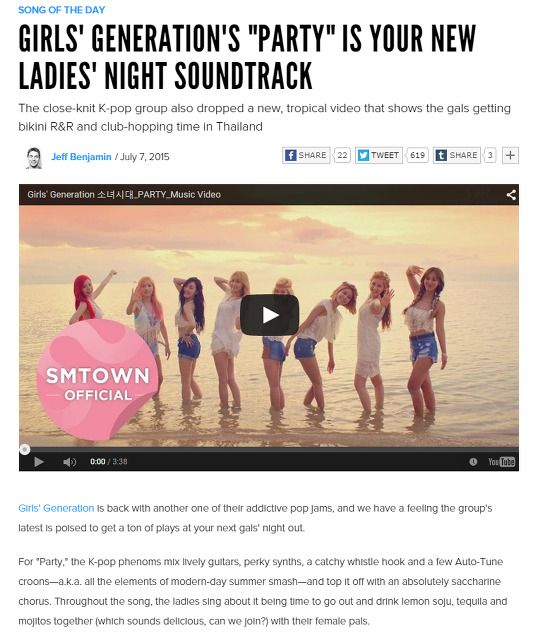Click the small play button in player controls
This screenshot has width=550, height=640.
39,462
